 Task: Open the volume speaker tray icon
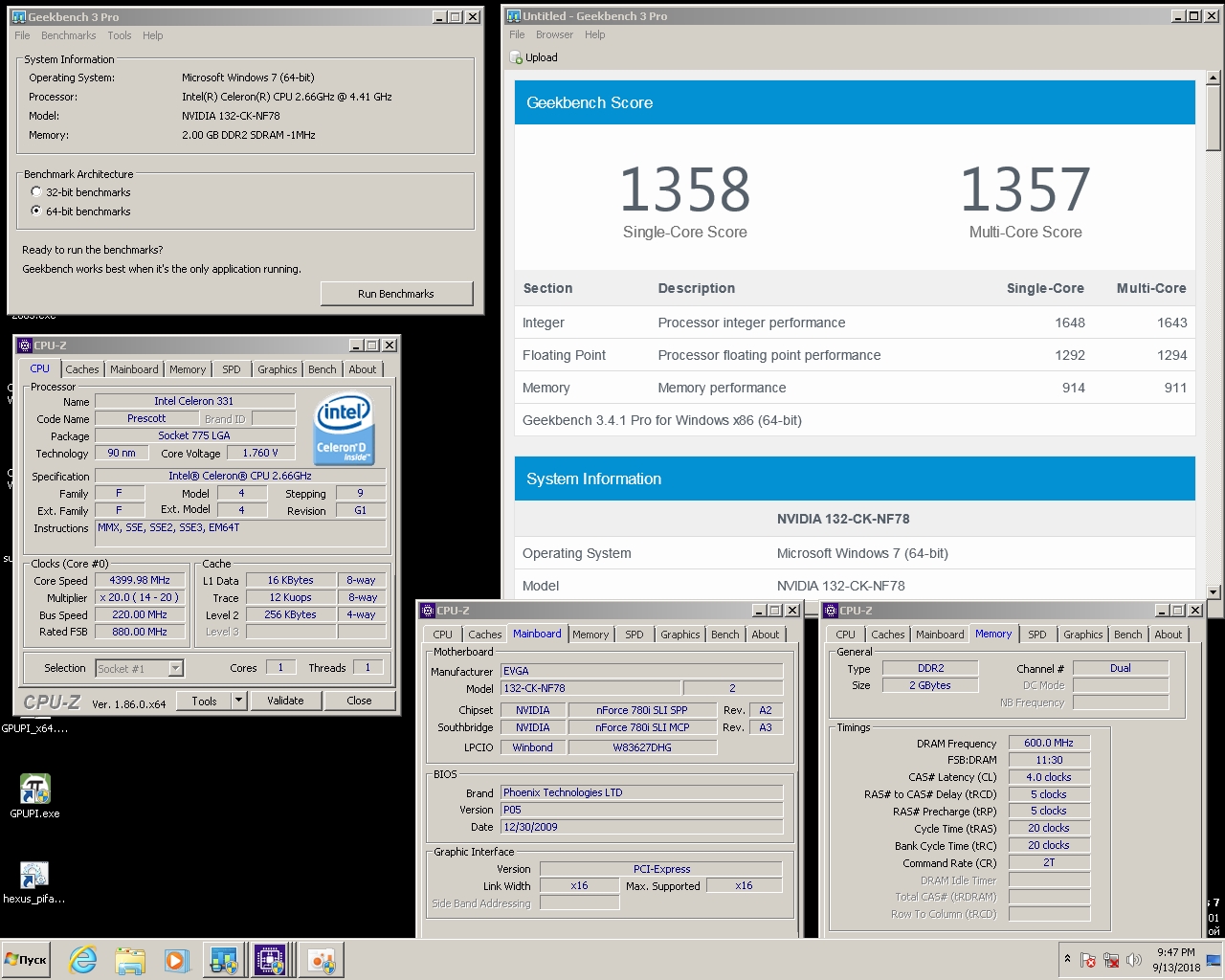[1134, 960]
